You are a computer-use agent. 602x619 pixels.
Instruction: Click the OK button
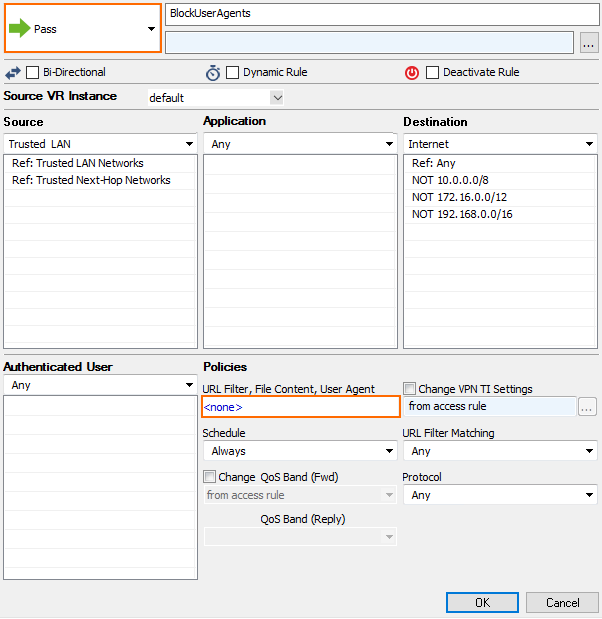(x=482, y=602)
